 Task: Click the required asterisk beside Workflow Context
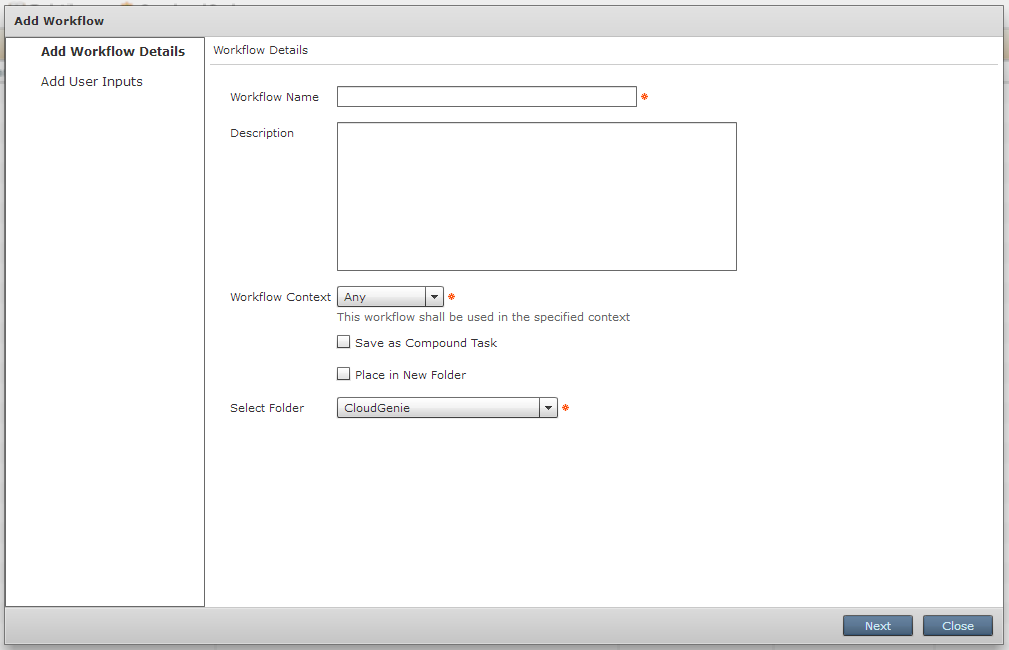point(451,296)
